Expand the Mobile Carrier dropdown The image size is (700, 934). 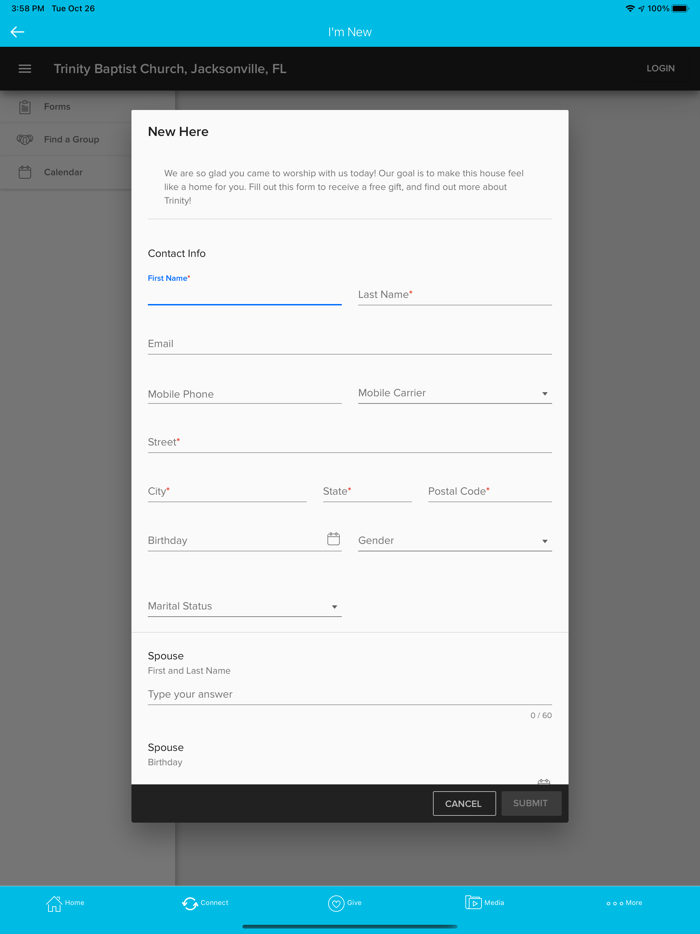click(x=455, y=393)
